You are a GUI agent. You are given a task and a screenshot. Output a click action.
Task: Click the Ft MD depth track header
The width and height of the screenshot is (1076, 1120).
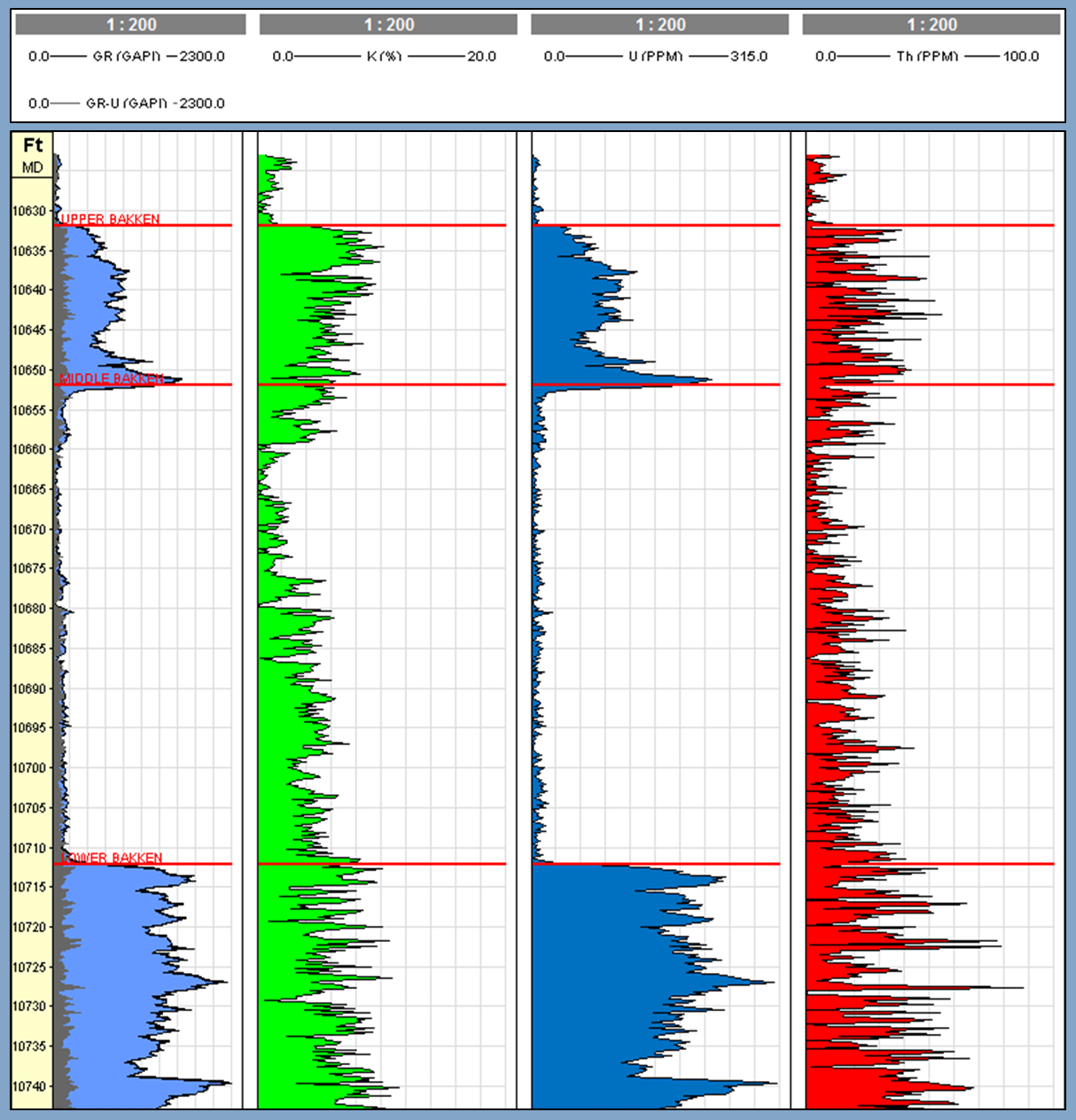coord(33,155)
